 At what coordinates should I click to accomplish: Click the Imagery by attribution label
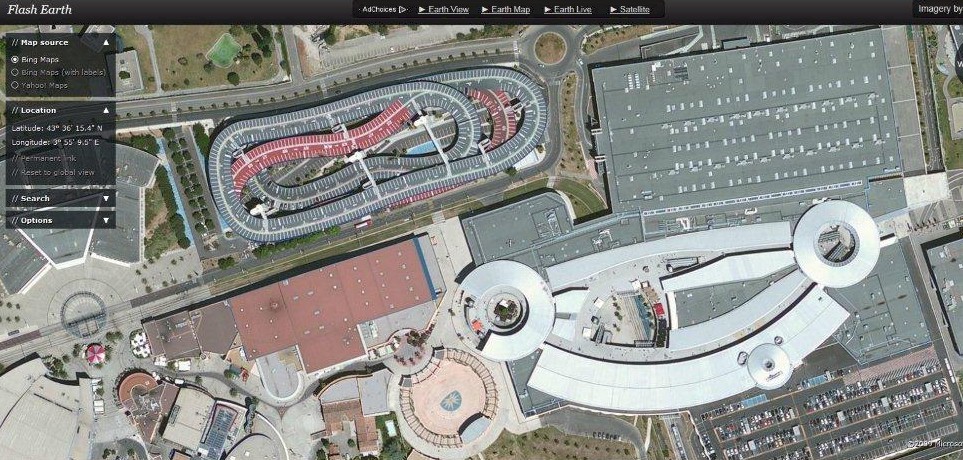pos(940,9)
